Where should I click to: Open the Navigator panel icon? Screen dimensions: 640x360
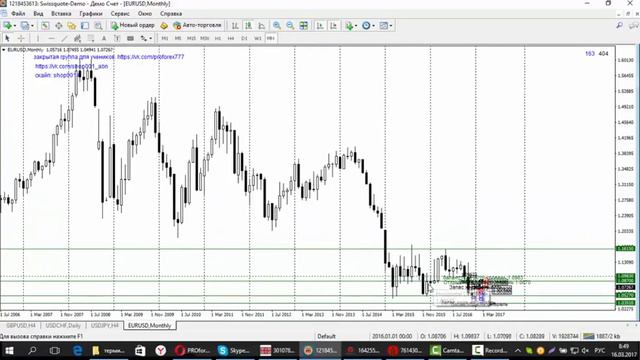72,26
